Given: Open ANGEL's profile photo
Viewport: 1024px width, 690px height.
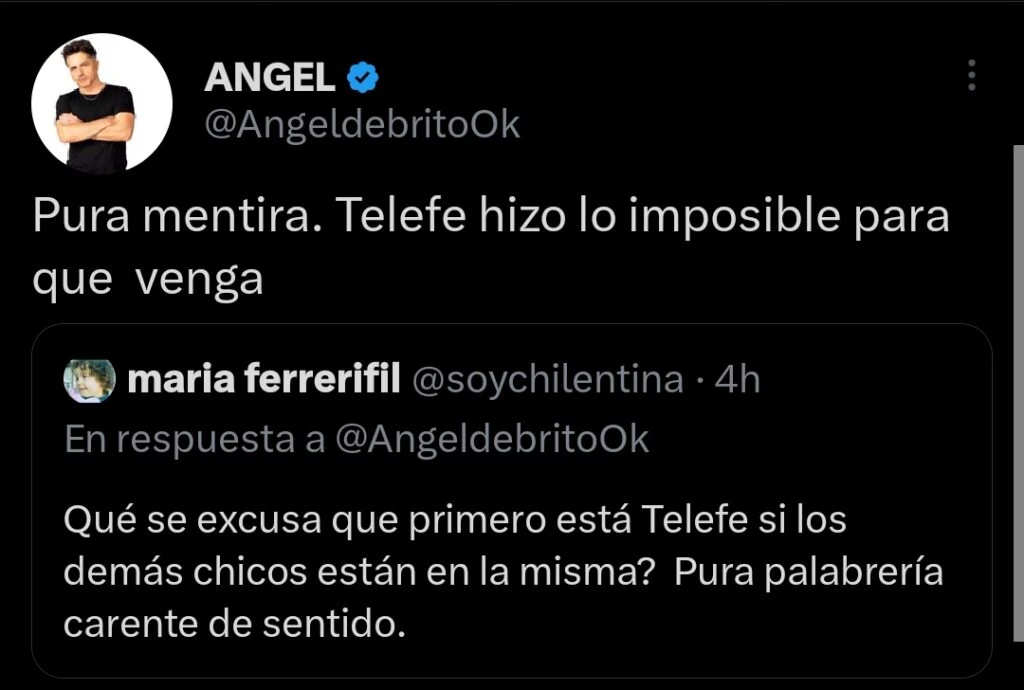Looking at the screenshot, I should coord(102,104).
